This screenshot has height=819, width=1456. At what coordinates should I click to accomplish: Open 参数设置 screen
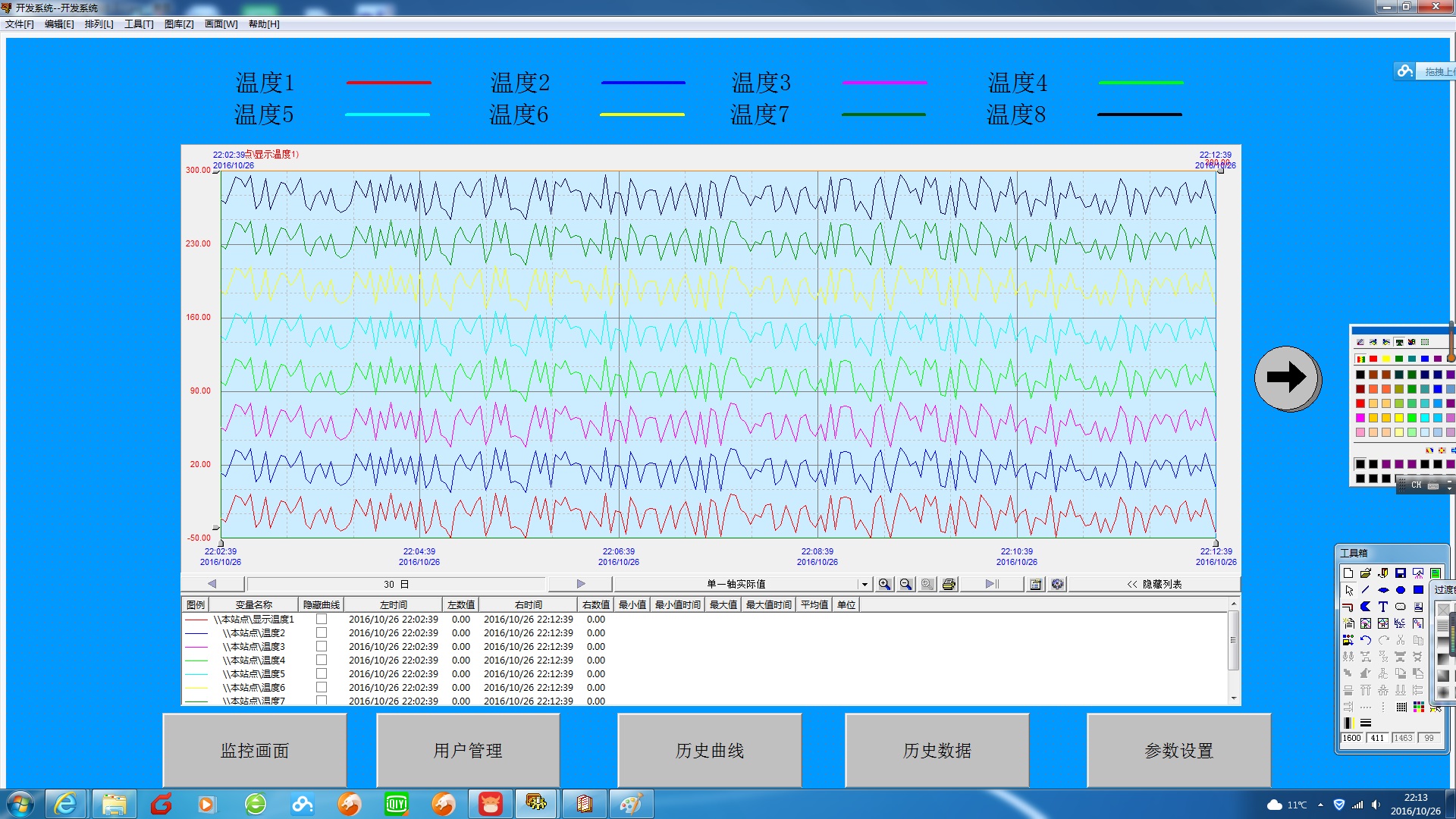click(1179, 750)
